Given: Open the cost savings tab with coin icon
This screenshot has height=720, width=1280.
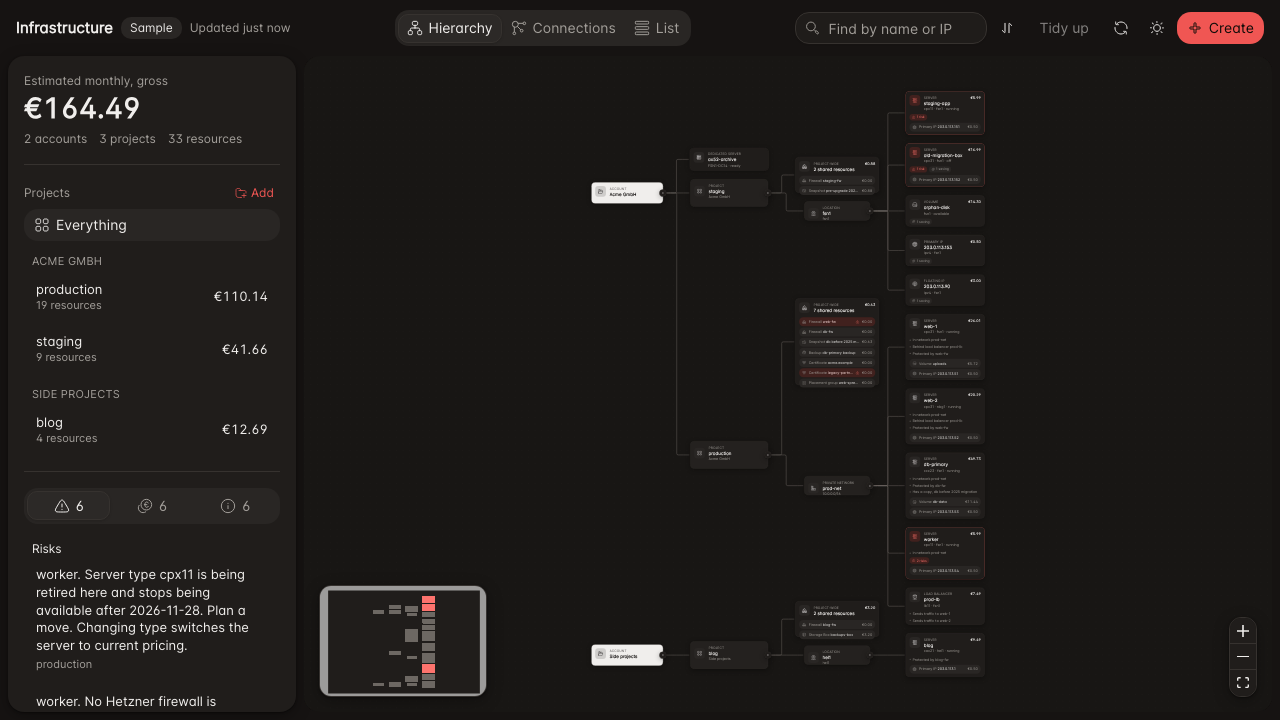Looking at the screenshot, I should point(152,506).
